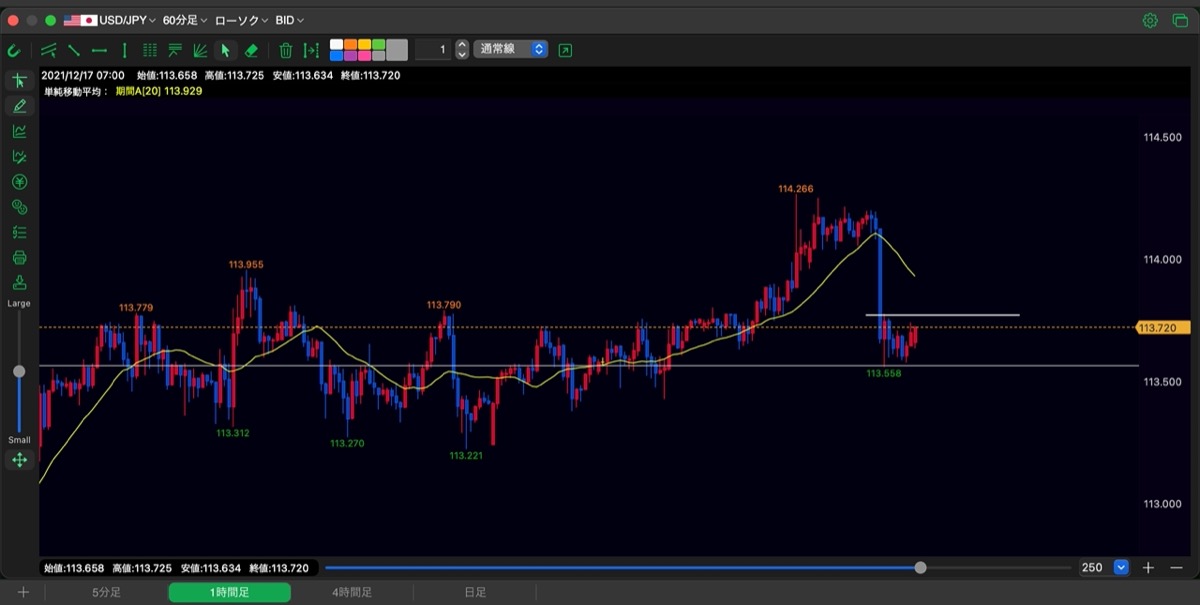This screenshot has height=605, width=1200.
Task: Click the plus zoom button beside 250
Action: click(1148, 567)
